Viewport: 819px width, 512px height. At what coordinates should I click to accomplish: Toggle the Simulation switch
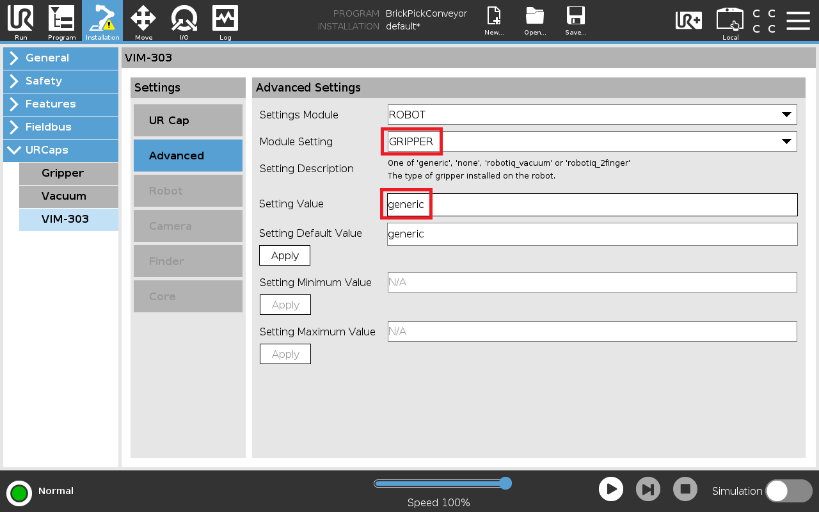click(x=789, y=491)
